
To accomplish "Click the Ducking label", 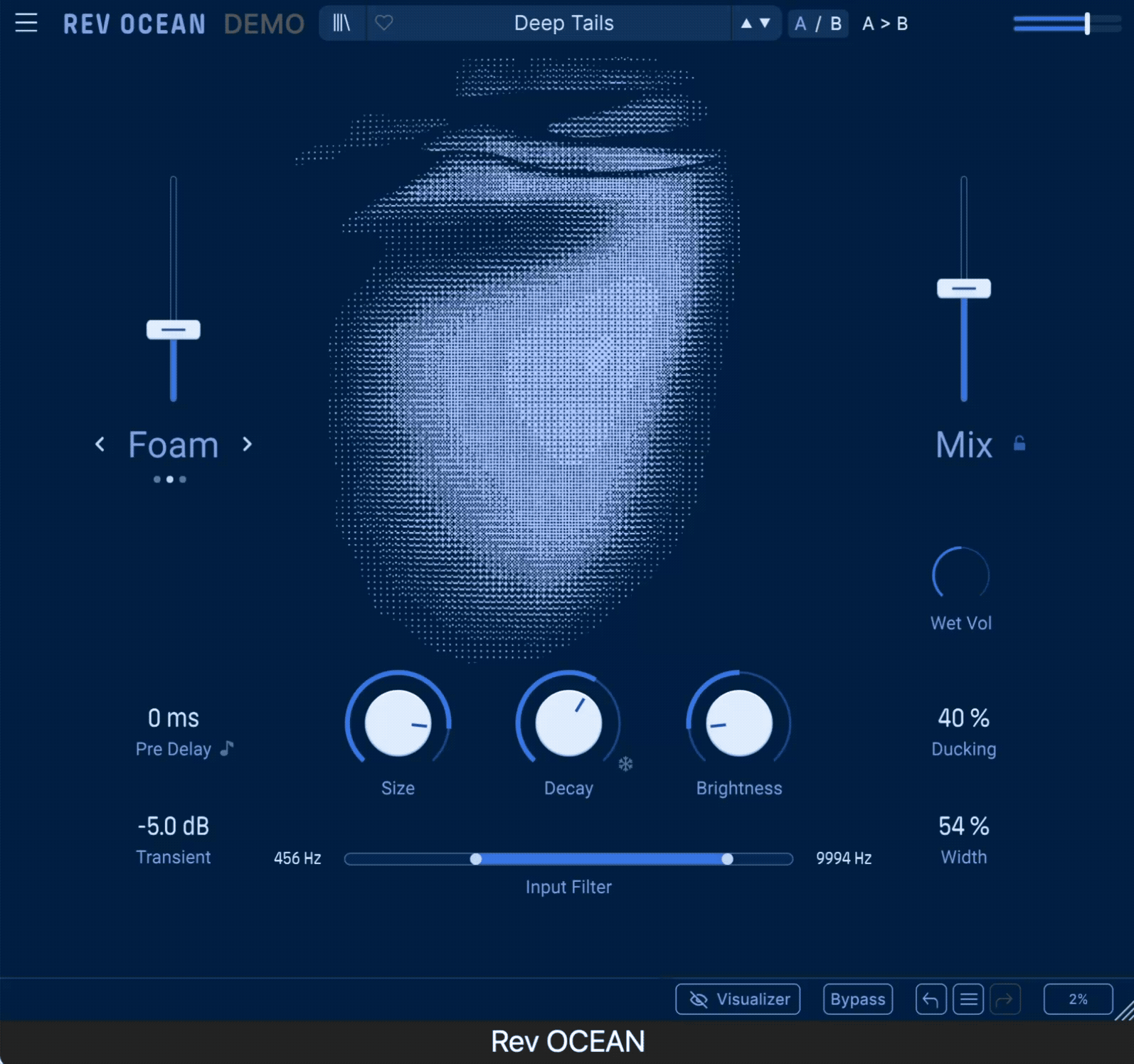I will (x=964, y=749).
